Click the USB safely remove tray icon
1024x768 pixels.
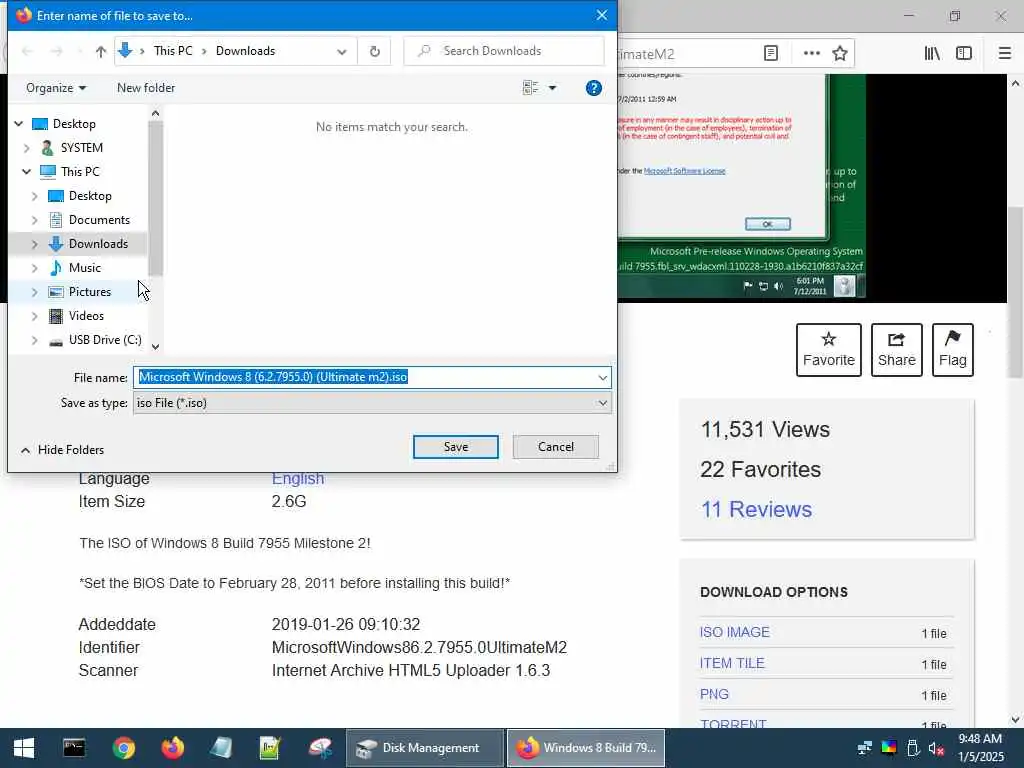[913, 748]
